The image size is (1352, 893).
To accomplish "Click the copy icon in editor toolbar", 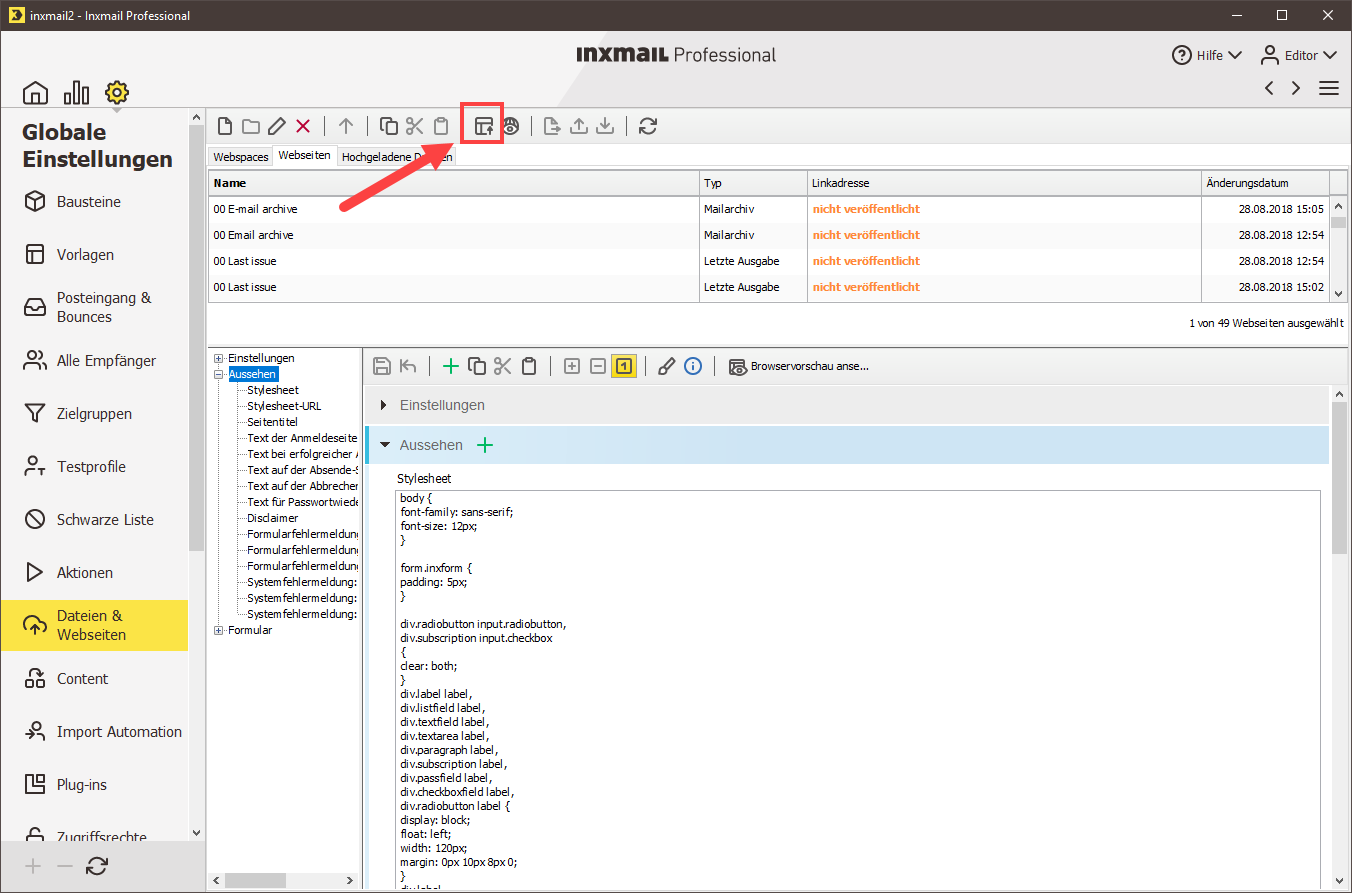I will click(x=477, y=366).
